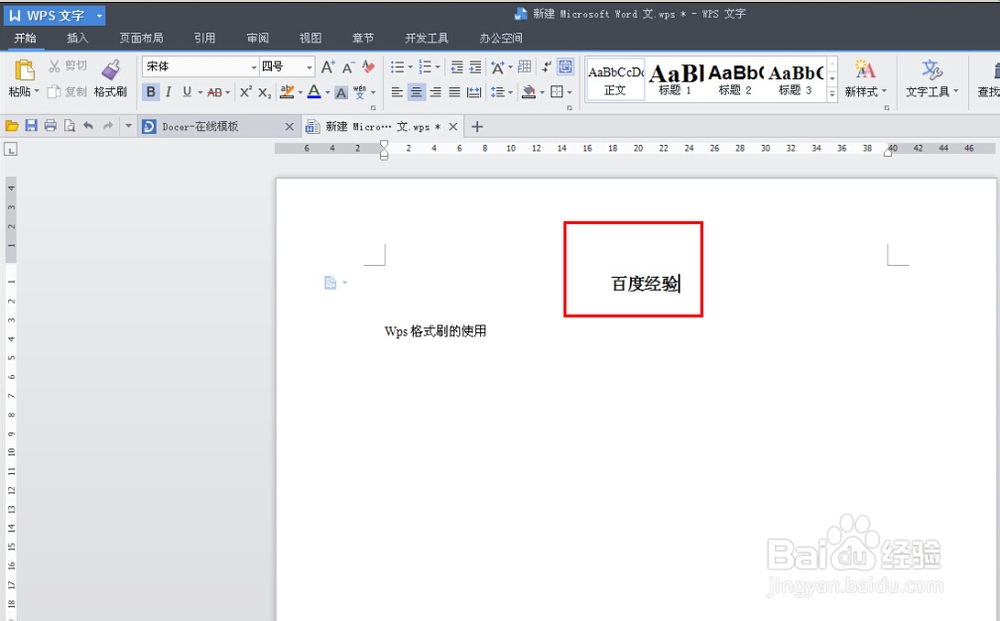The width and height of the screenshot is (1000, 621).
Task: Click the decrease indent icon
Action: coord(457,67)
